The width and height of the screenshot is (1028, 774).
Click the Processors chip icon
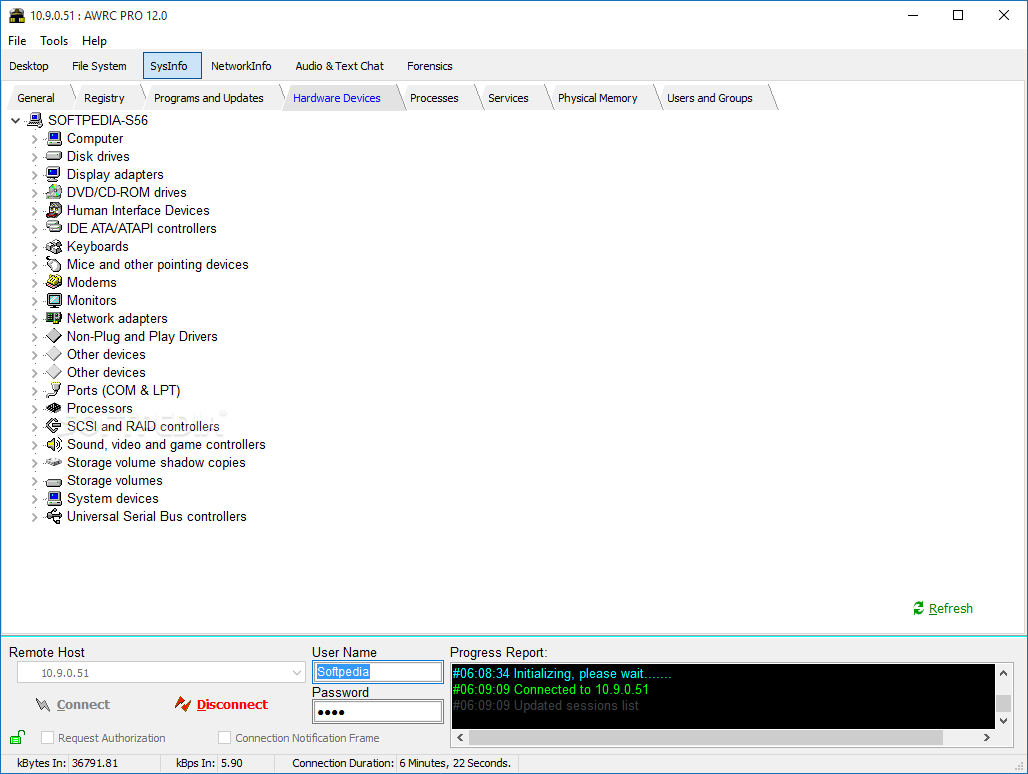click(x=54, y=408)
